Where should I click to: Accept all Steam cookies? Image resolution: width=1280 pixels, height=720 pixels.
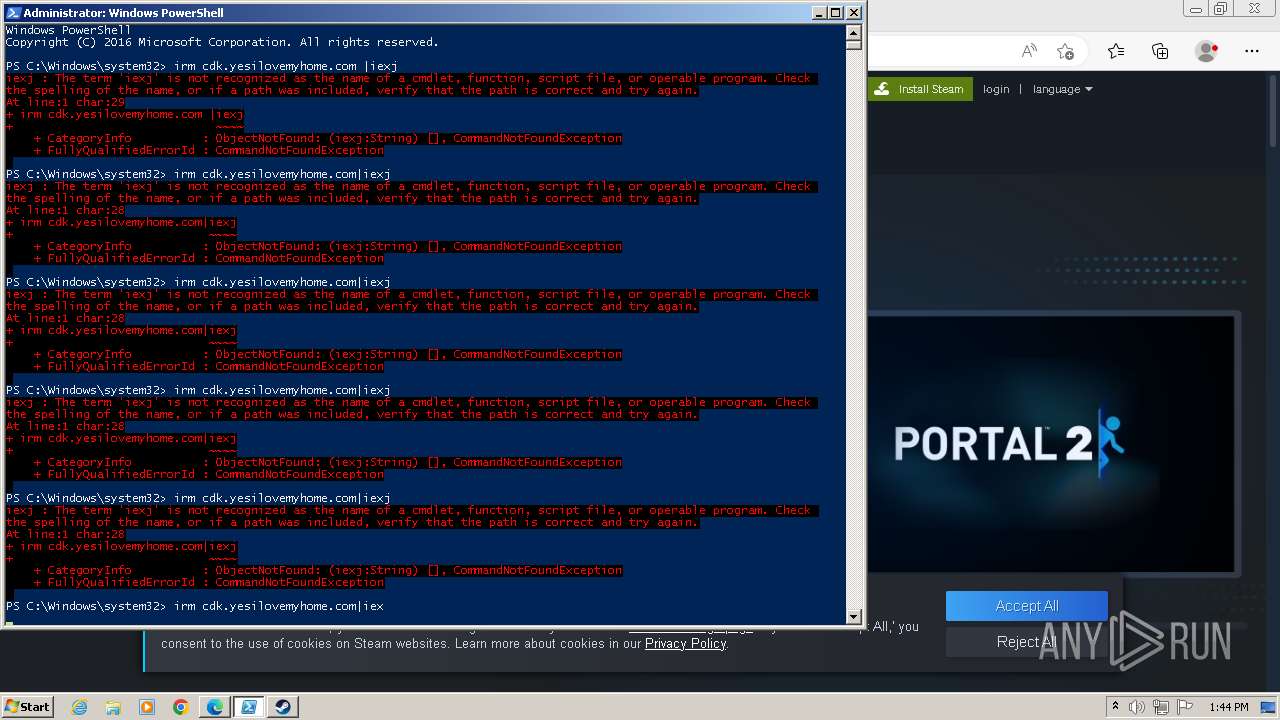(1027, 606)
